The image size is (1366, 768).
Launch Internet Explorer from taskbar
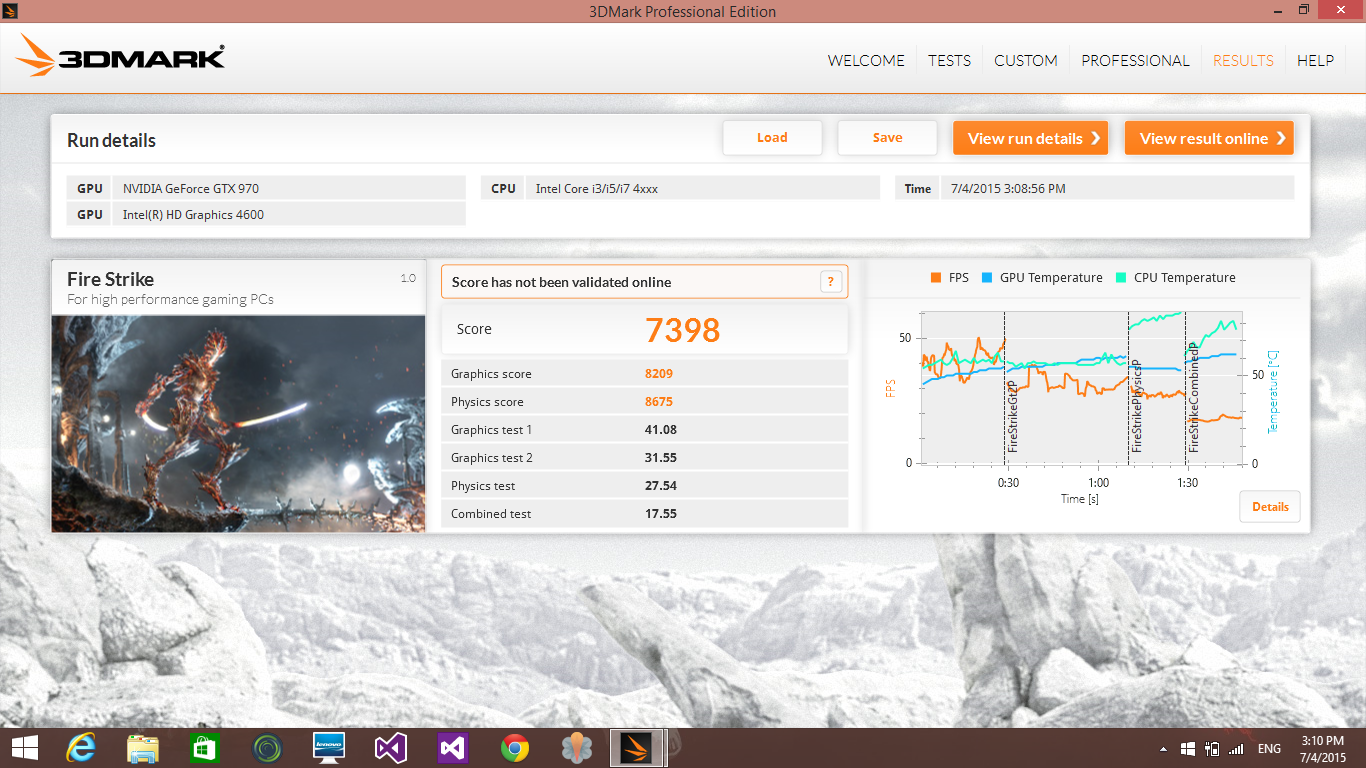click(x=81, y=748)
